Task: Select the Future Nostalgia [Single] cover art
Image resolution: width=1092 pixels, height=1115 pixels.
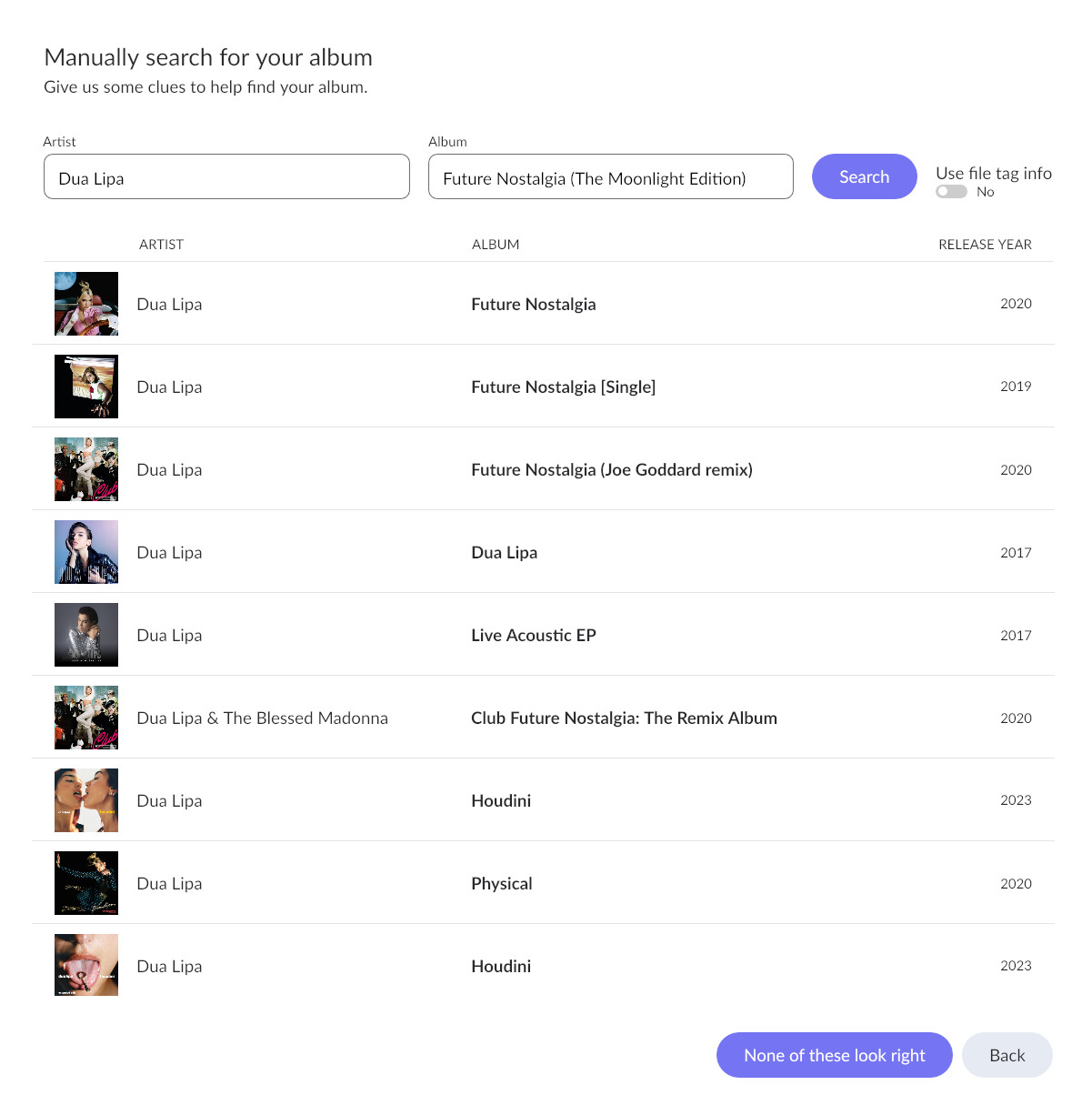Action: coord(86,387)
